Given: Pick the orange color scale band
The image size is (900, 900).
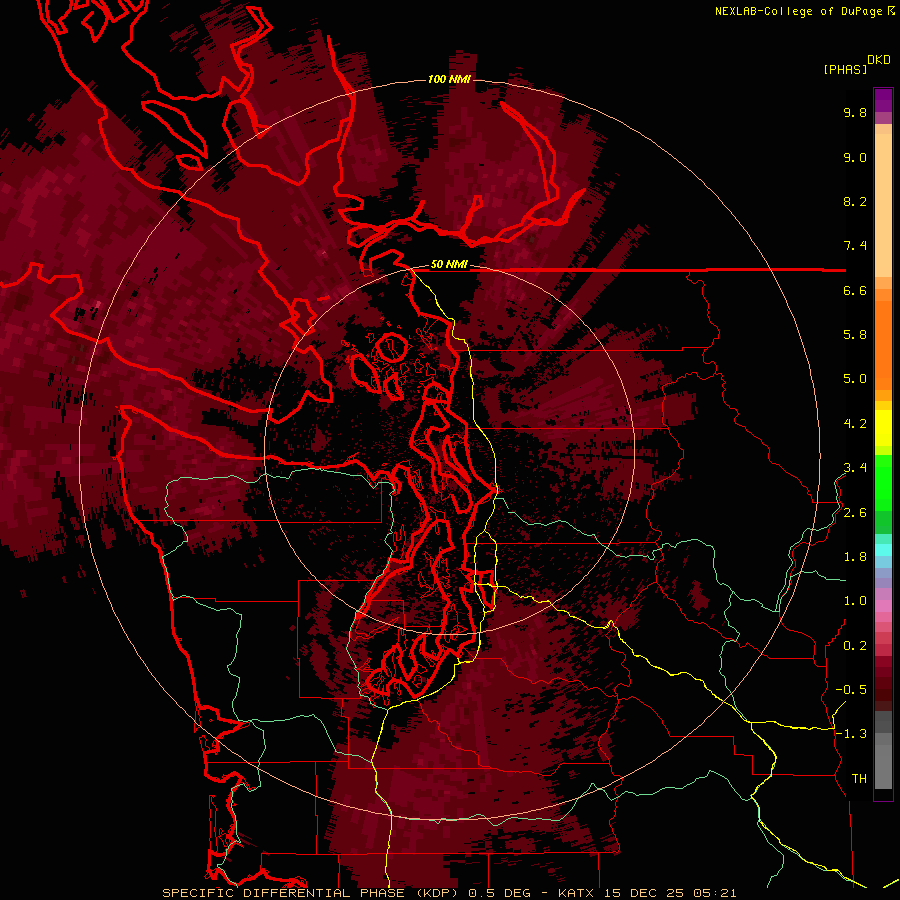Looking at the screenshot, I should [x=883, y=345].
